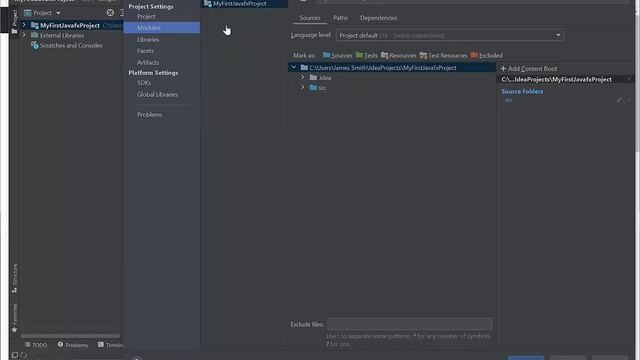Open the Language level dropdown
The height and width of the screenshot is (360, 640).
pos(450,36)
